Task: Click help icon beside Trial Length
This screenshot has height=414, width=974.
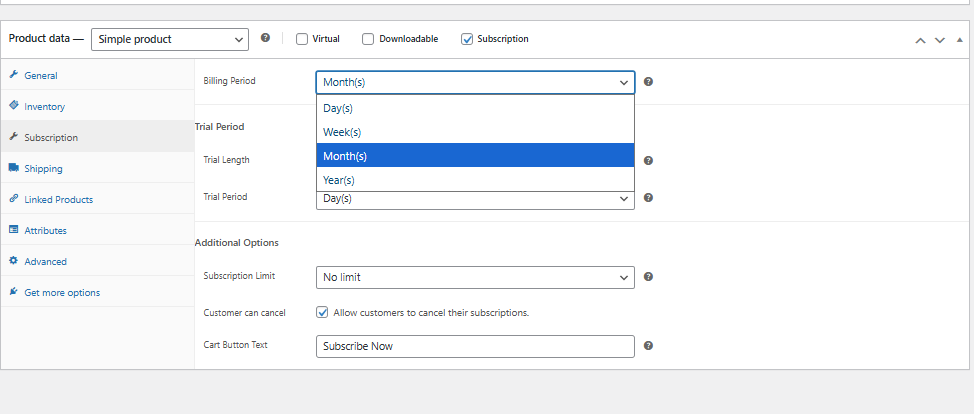Action: [x=648, y=160]
